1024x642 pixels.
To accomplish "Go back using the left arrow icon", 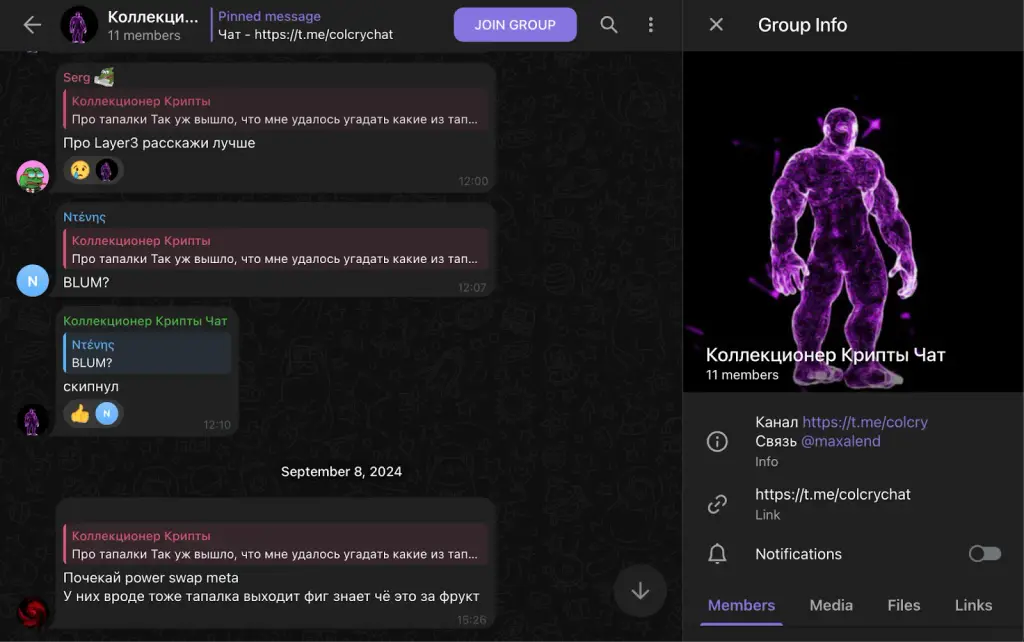I will coord(32,25).
